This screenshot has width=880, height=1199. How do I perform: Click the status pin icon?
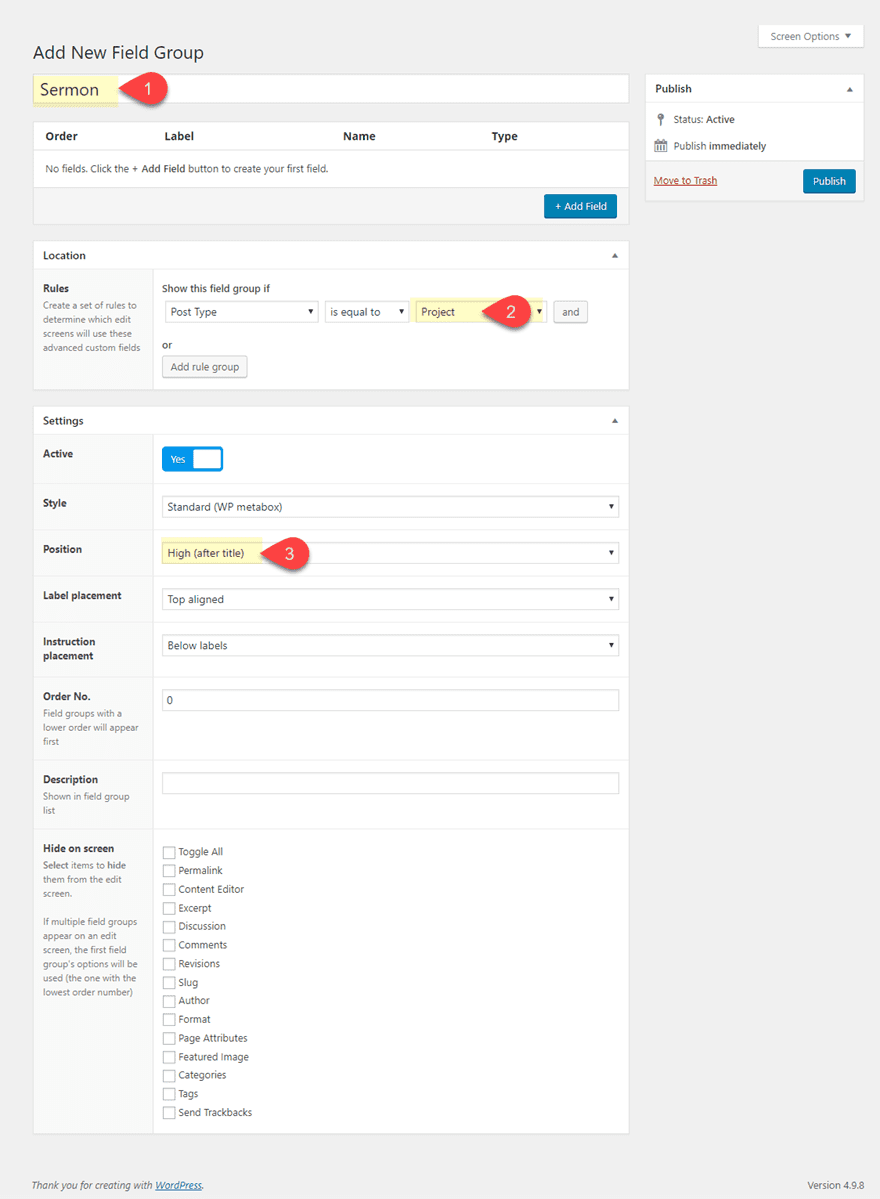coord(661,119)
